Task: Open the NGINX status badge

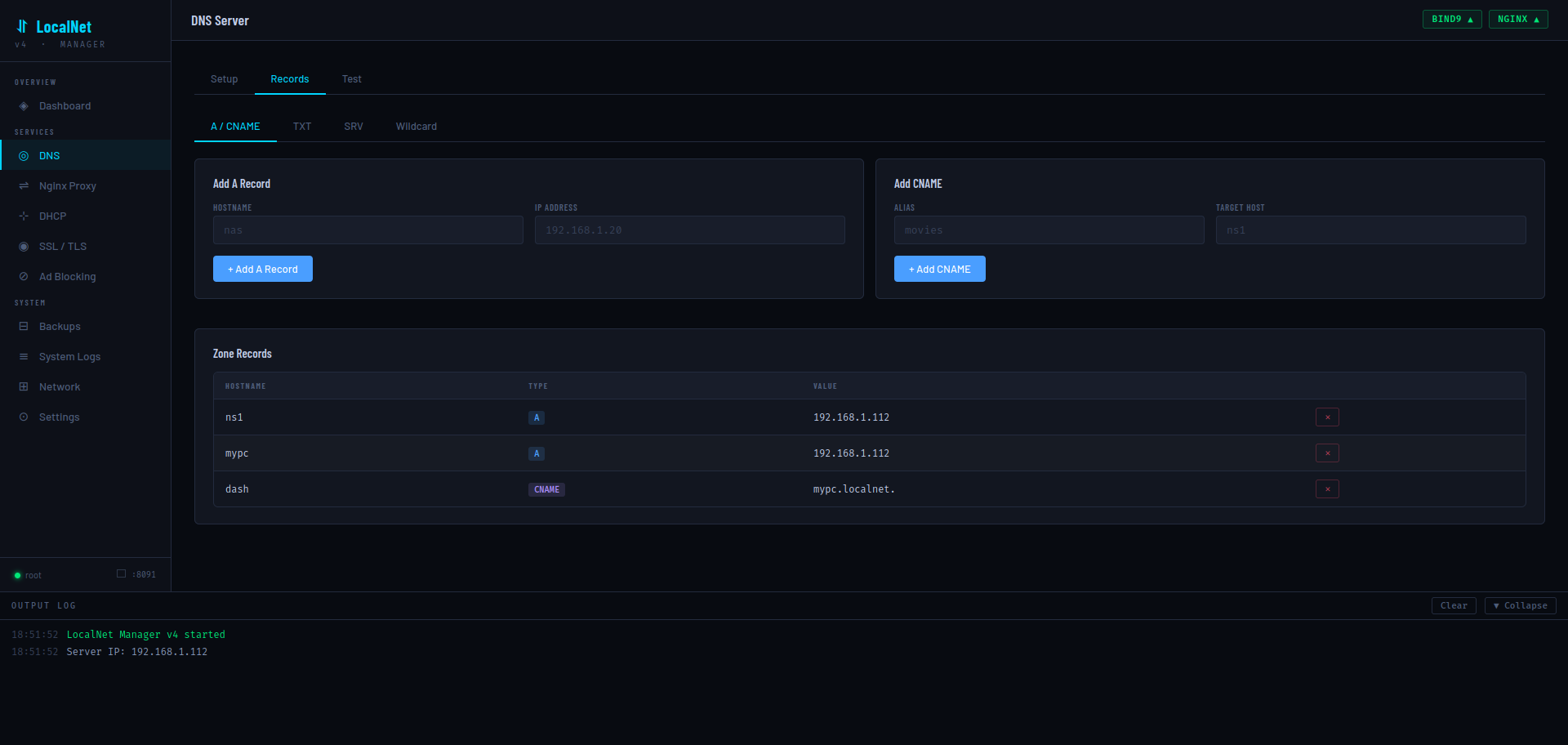Action: click(1518, 20)
